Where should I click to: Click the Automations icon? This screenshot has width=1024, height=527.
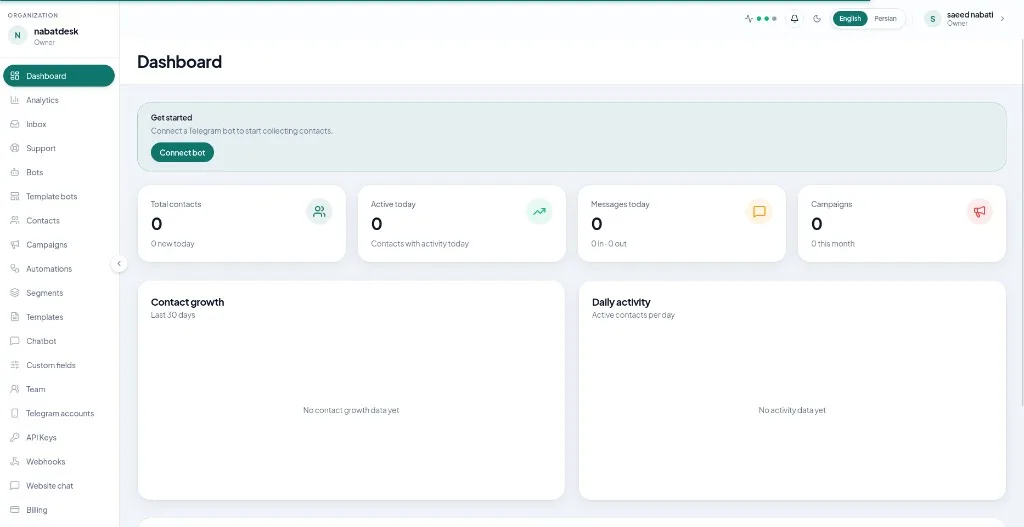point(15,269)
